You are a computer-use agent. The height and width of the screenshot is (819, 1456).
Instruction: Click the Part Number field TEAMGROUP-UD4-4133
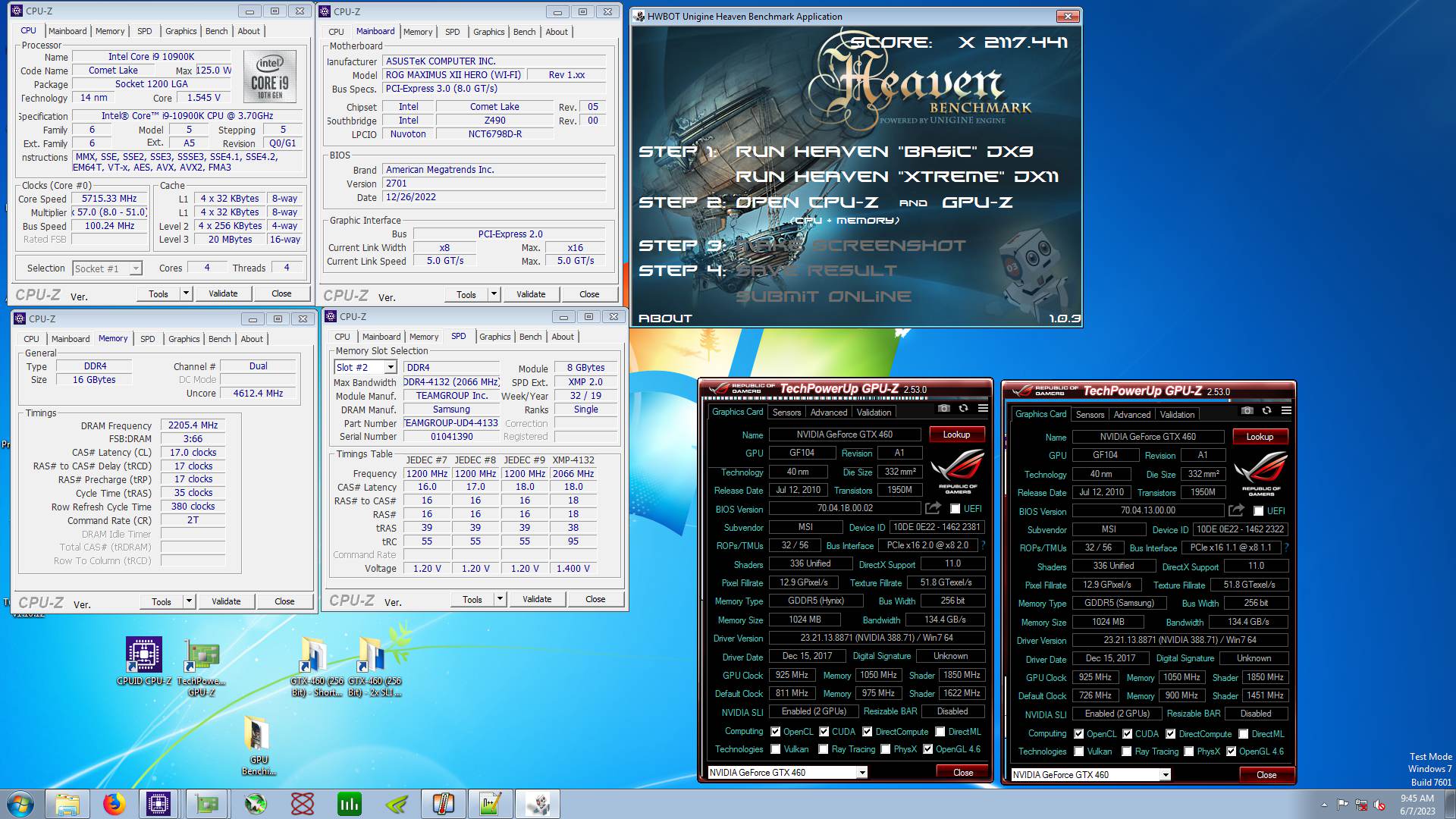452,423
